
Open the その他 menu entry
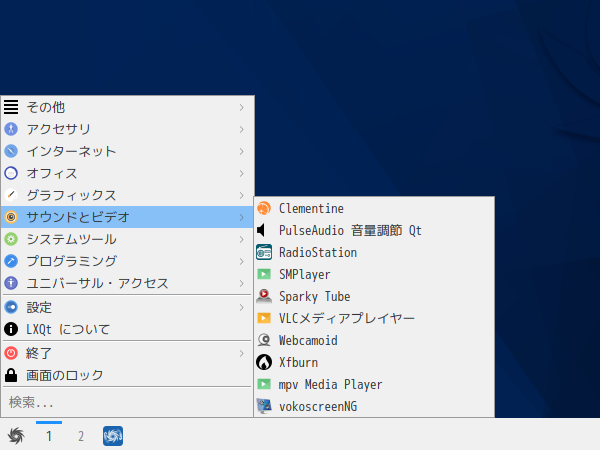[127, 107]
